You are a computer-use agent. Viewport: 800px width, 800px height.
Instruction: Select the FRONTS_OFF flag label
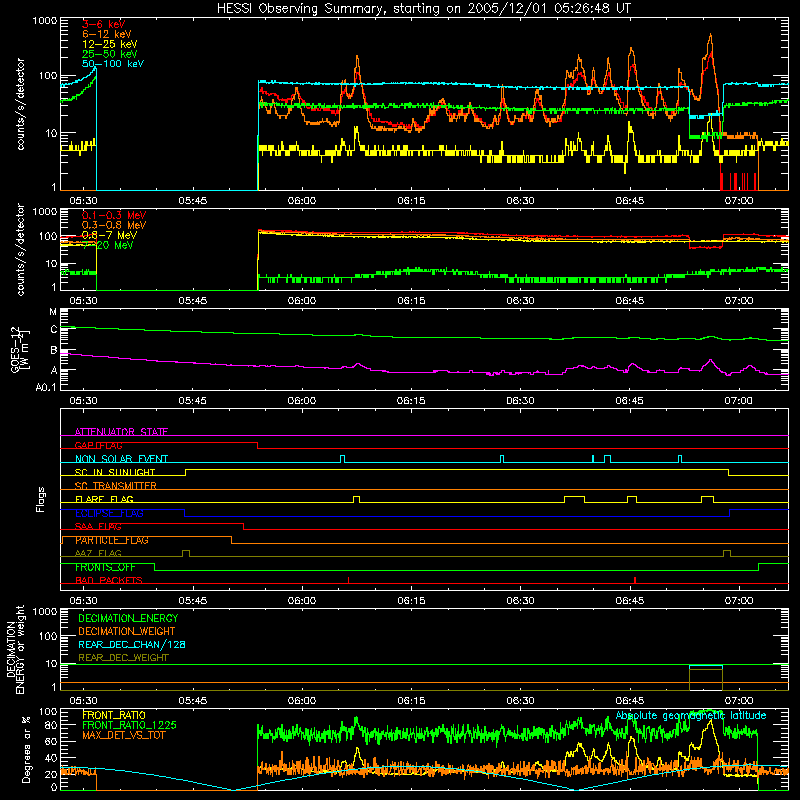pyautogui.click(x=105, y=567)
